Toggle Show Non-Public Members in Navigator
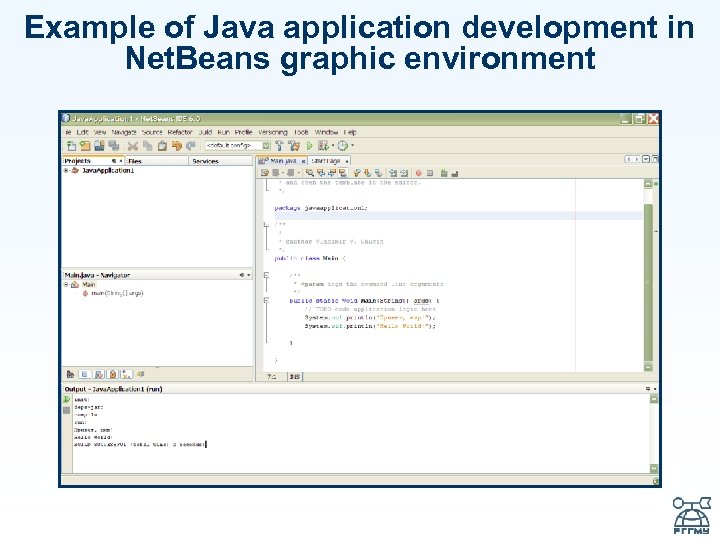 pos(112,375)
